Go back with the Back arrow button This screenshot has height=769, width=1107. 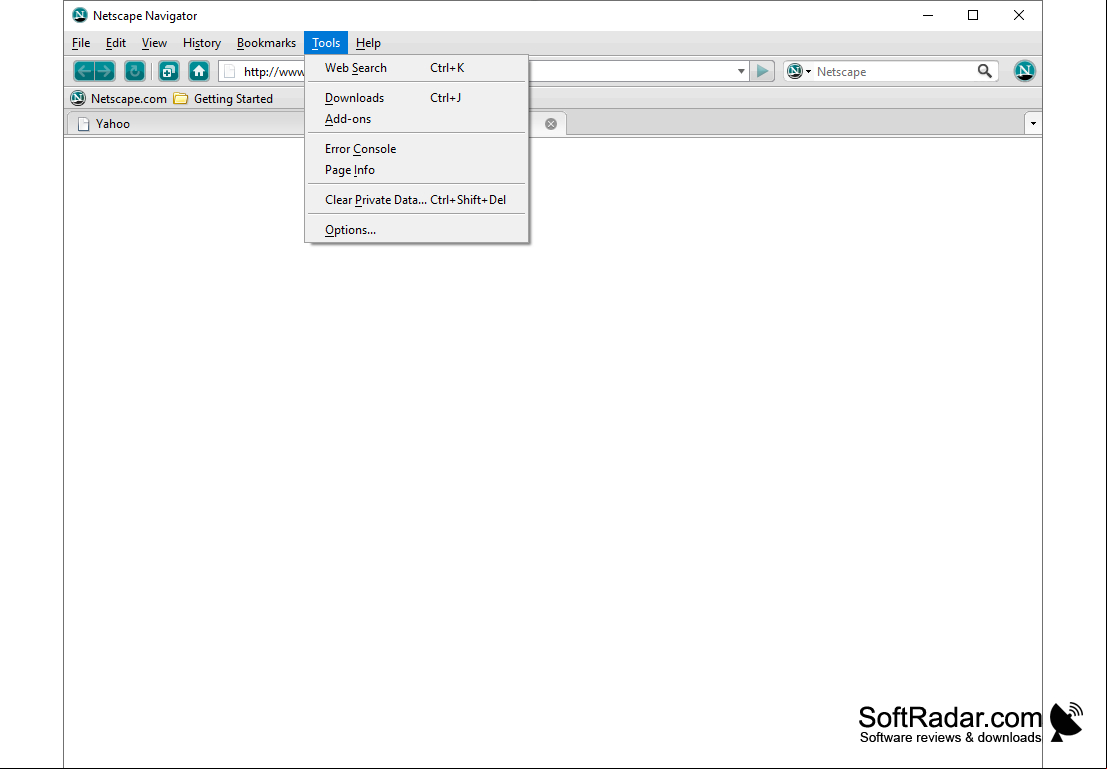(x=84, y=71)
